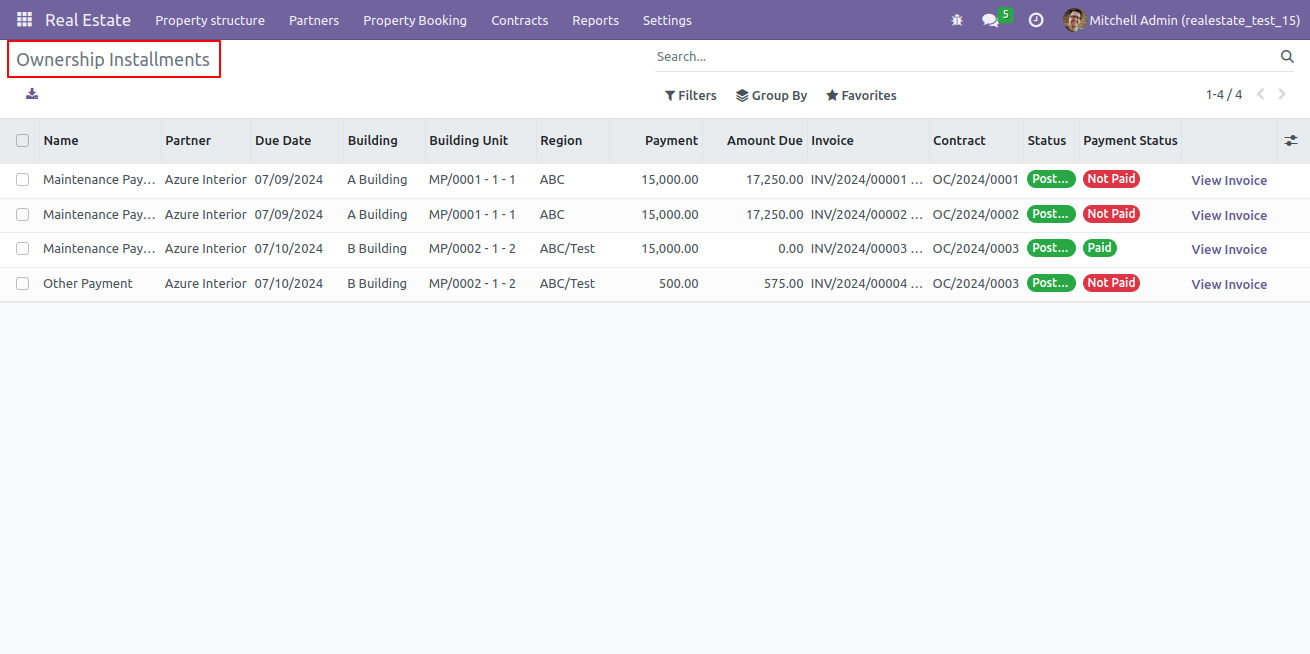The image size is (1310, 654).
Task: Go to next page arrow
Action: pyautogui.click(x=1282, y=95)
